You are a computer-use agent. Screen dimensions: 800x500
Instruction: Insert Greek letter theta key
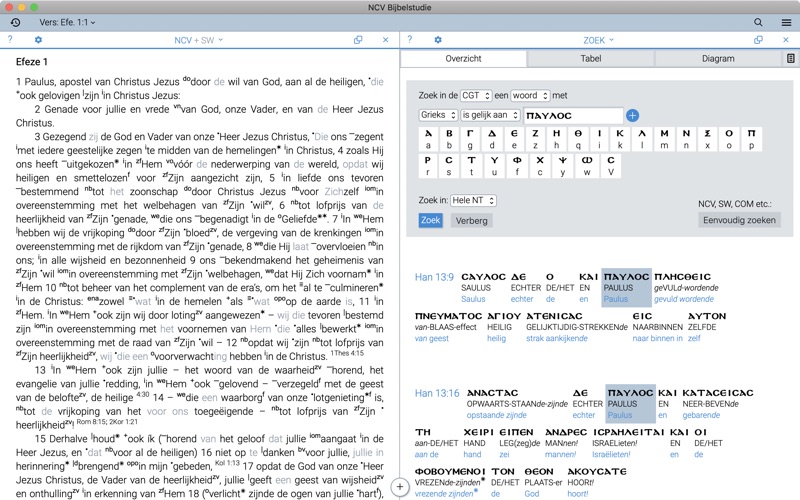578,139
